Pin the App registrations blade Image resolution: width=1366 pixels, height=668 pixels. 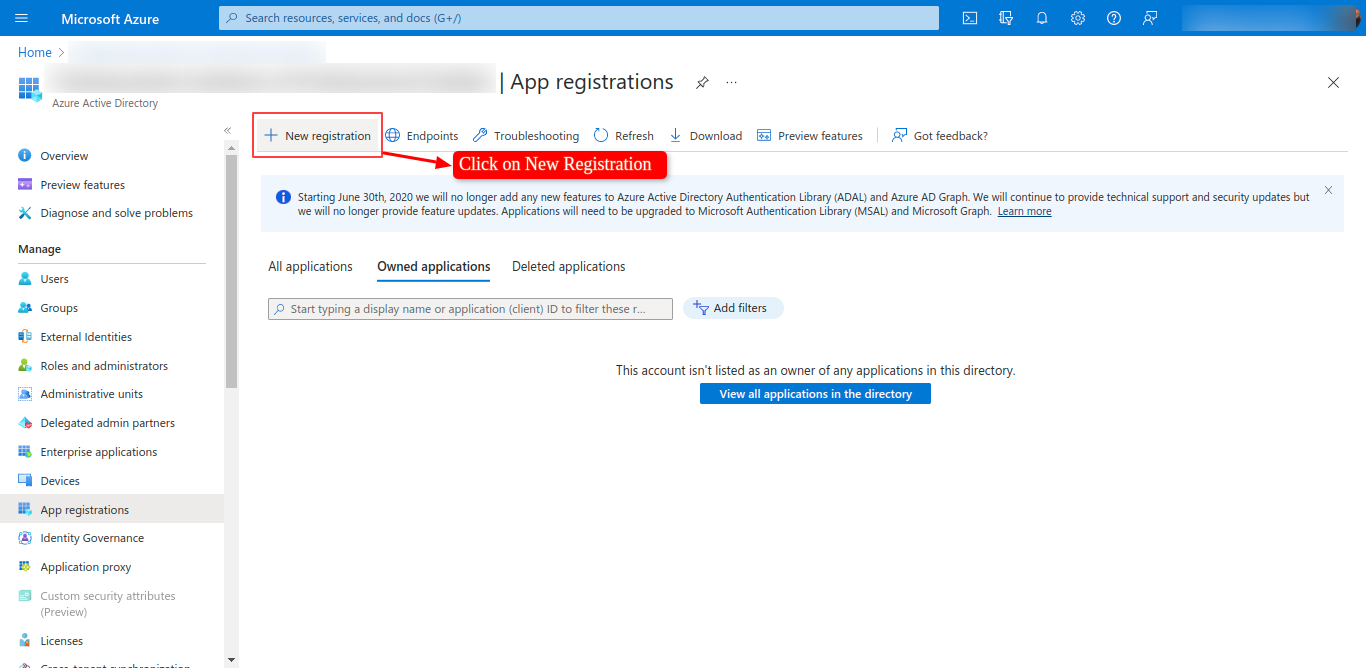(x=702, y=82)
